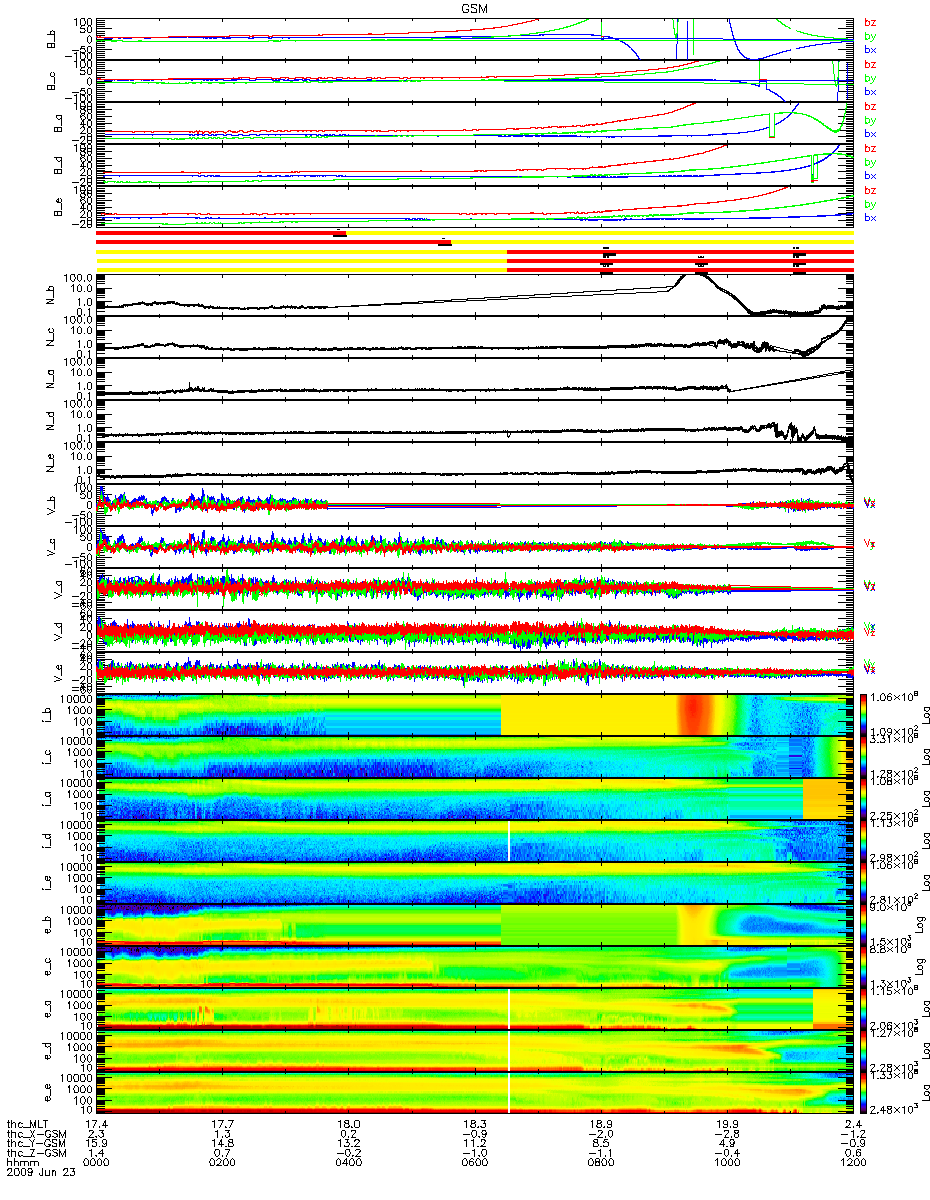
Task: Click the MLT value 18.3
Action: [474, 1123]
